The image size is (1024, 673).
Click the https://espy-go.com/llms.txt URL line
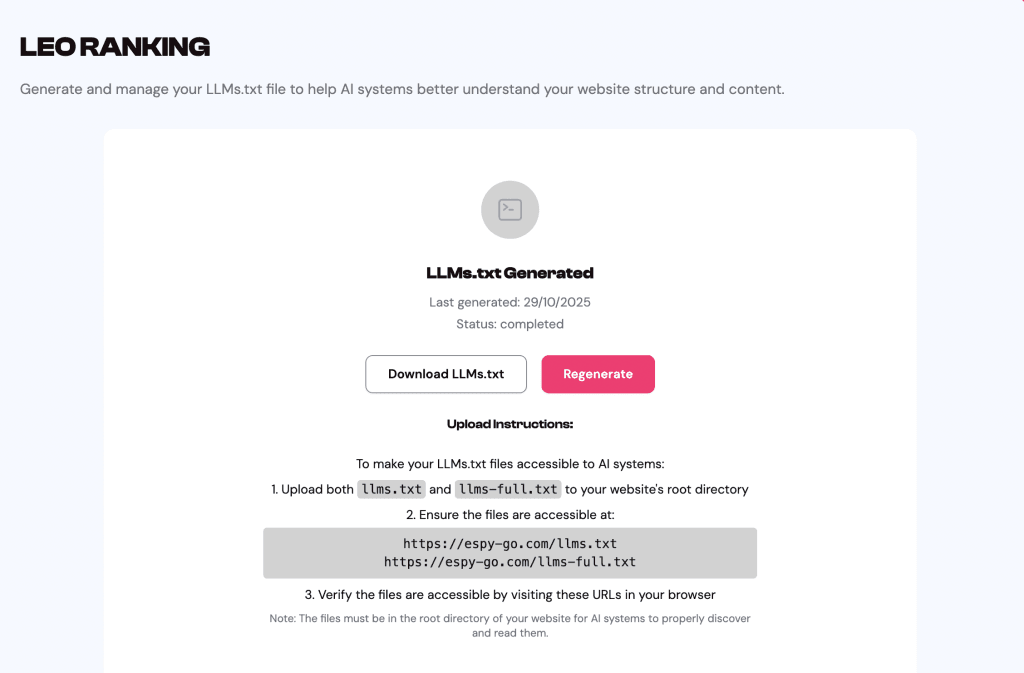[510, 544]
